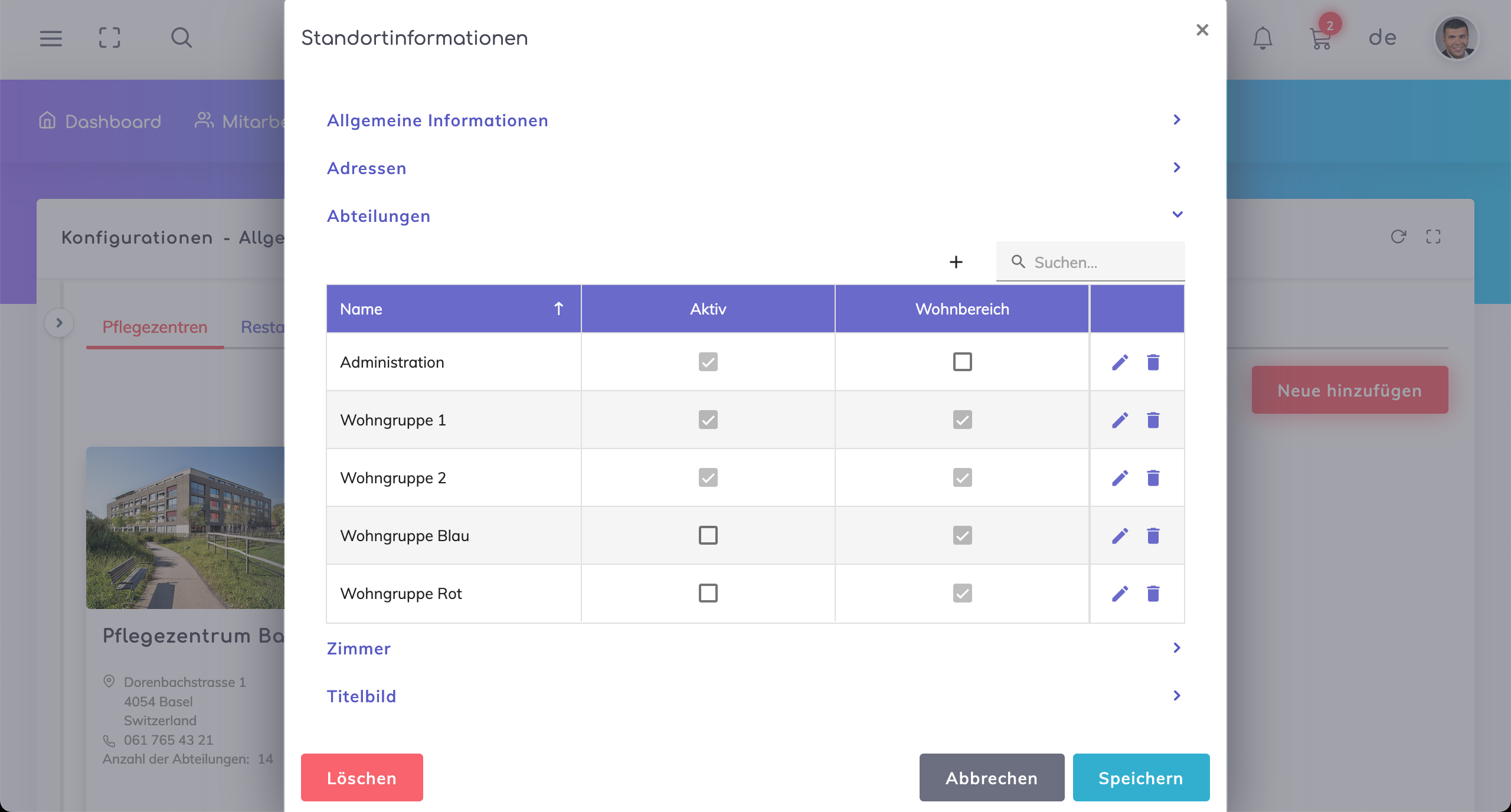Delete the Wohngruppe 1 department

coord(1153,420)
